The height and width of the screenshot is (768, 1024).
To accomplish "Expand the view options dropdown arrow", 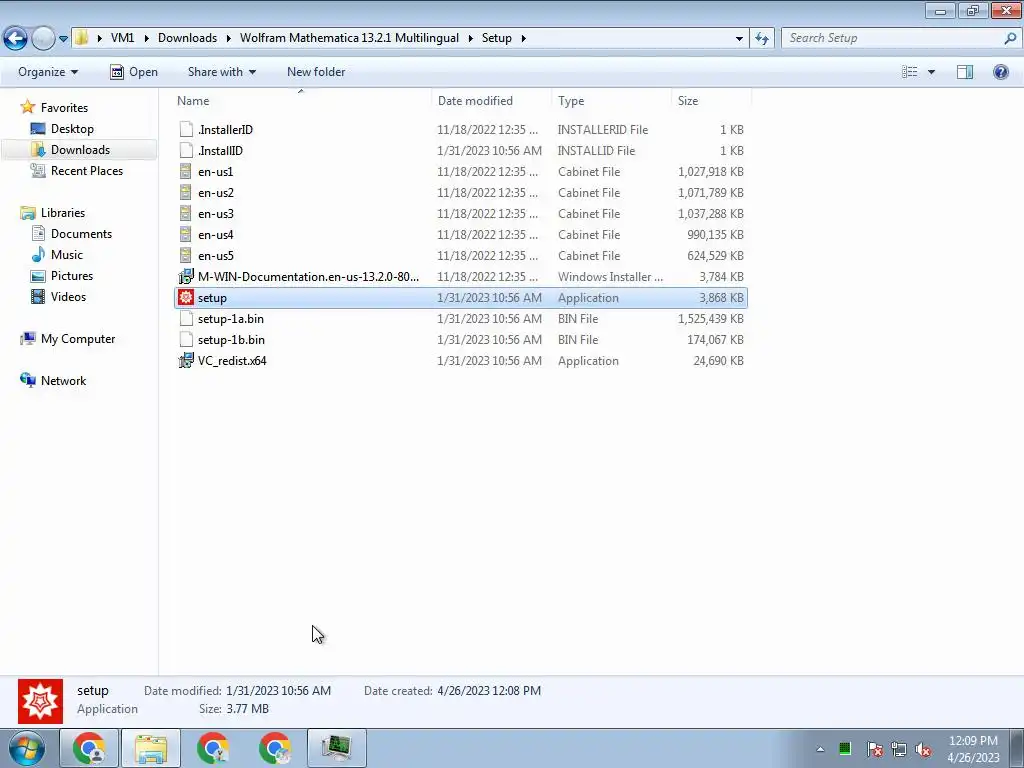I will tap(931, 72).
